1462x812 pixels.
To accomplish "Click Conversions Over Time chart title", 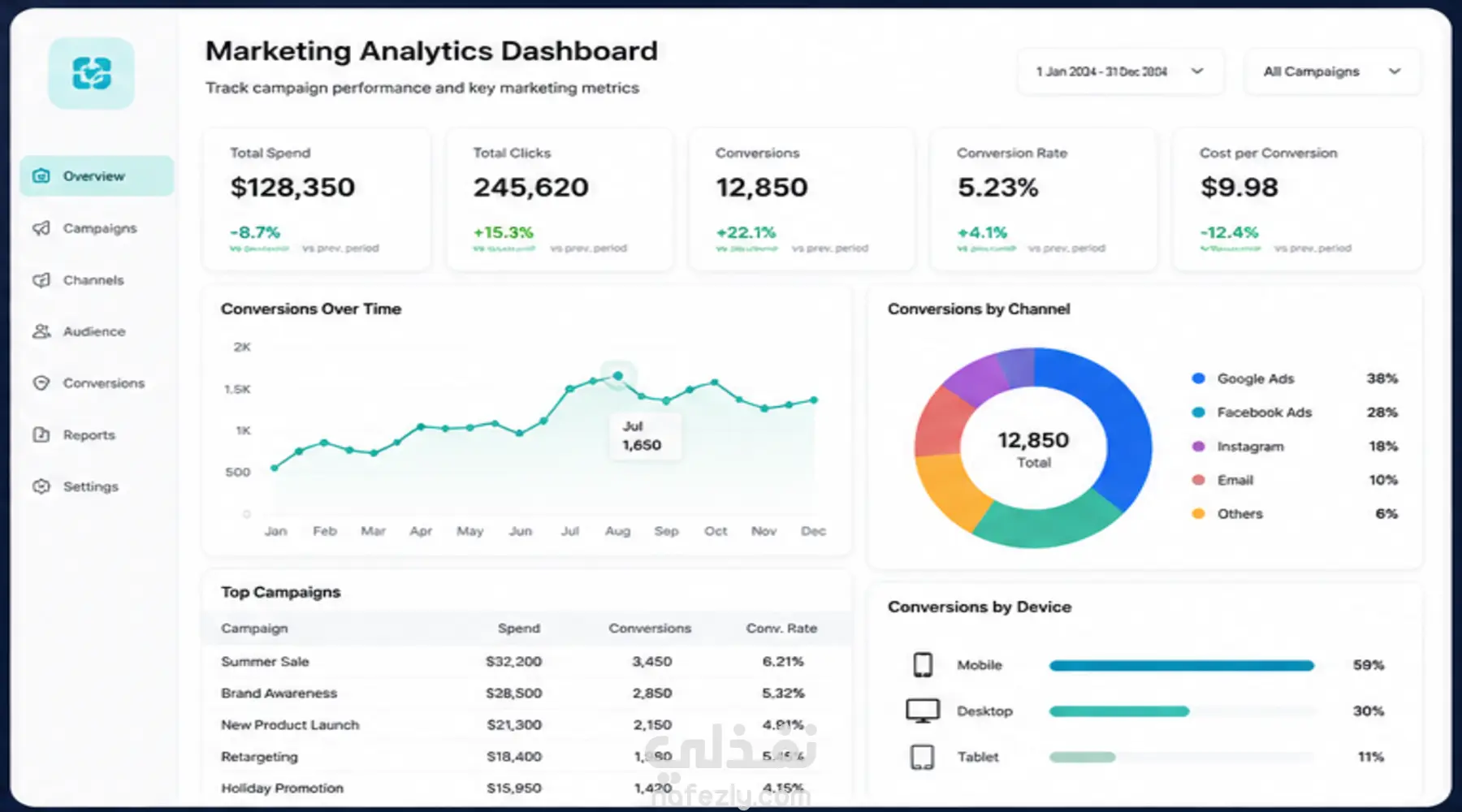I will [311, 309].
